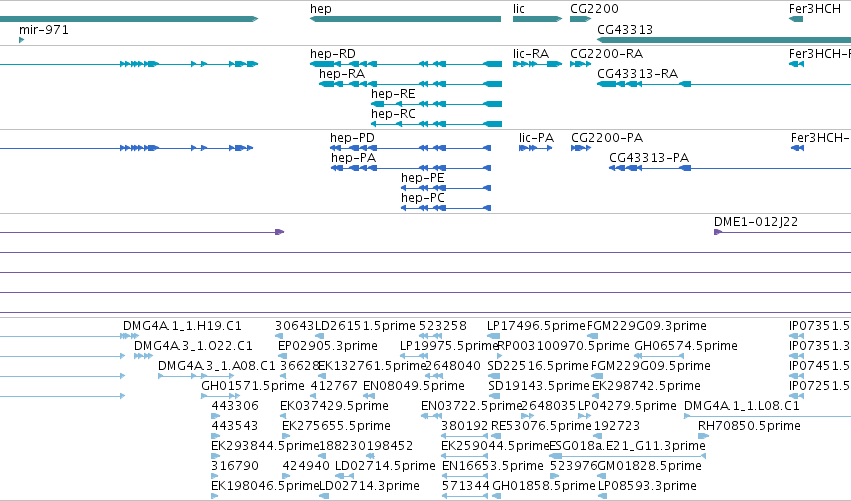Select the lic-PA protein label
This screenshot has height=501, width=851.
click(x=536, y=138)
